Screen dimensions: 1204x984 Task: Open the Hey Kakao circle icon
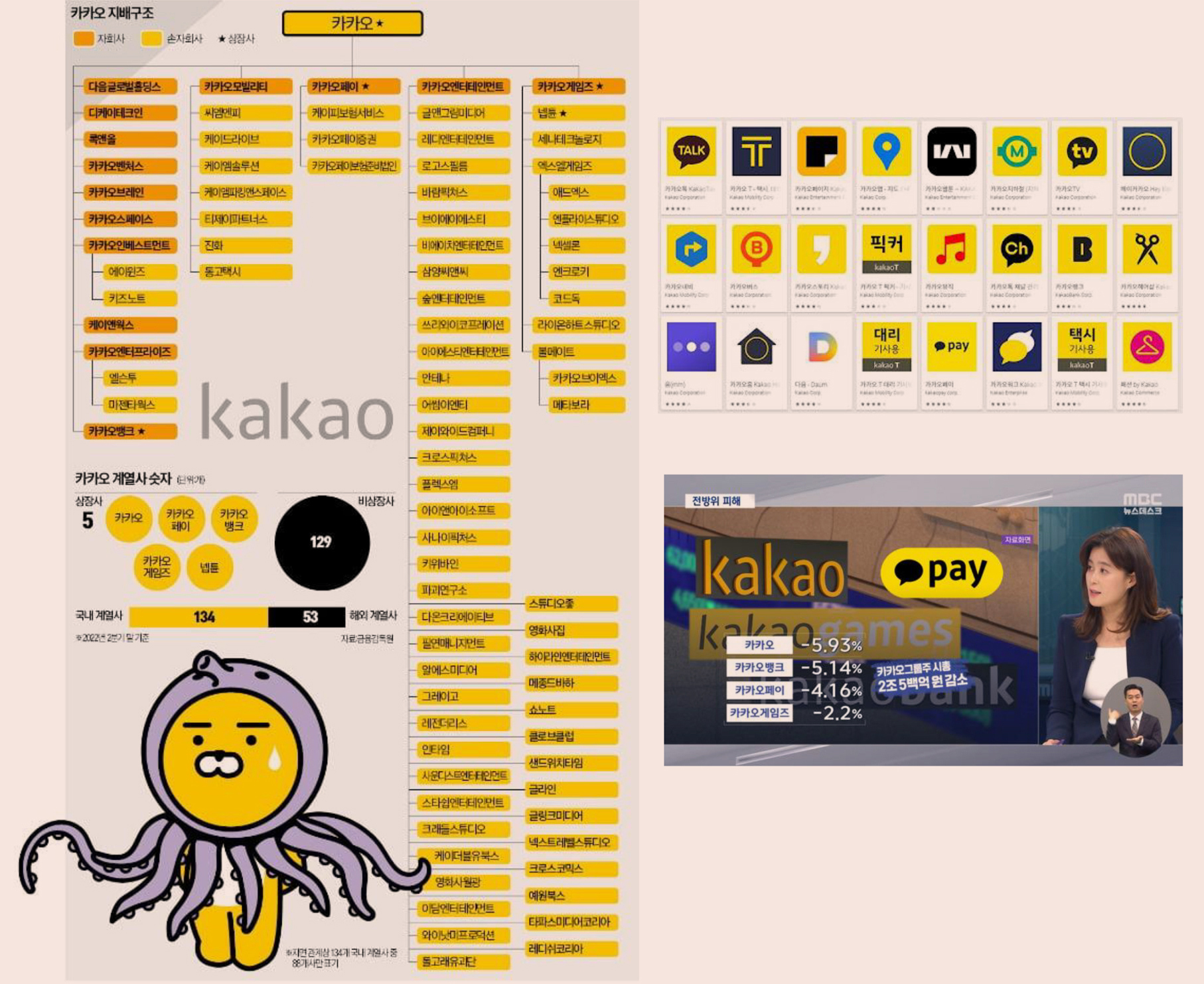tap(1146, 151)
